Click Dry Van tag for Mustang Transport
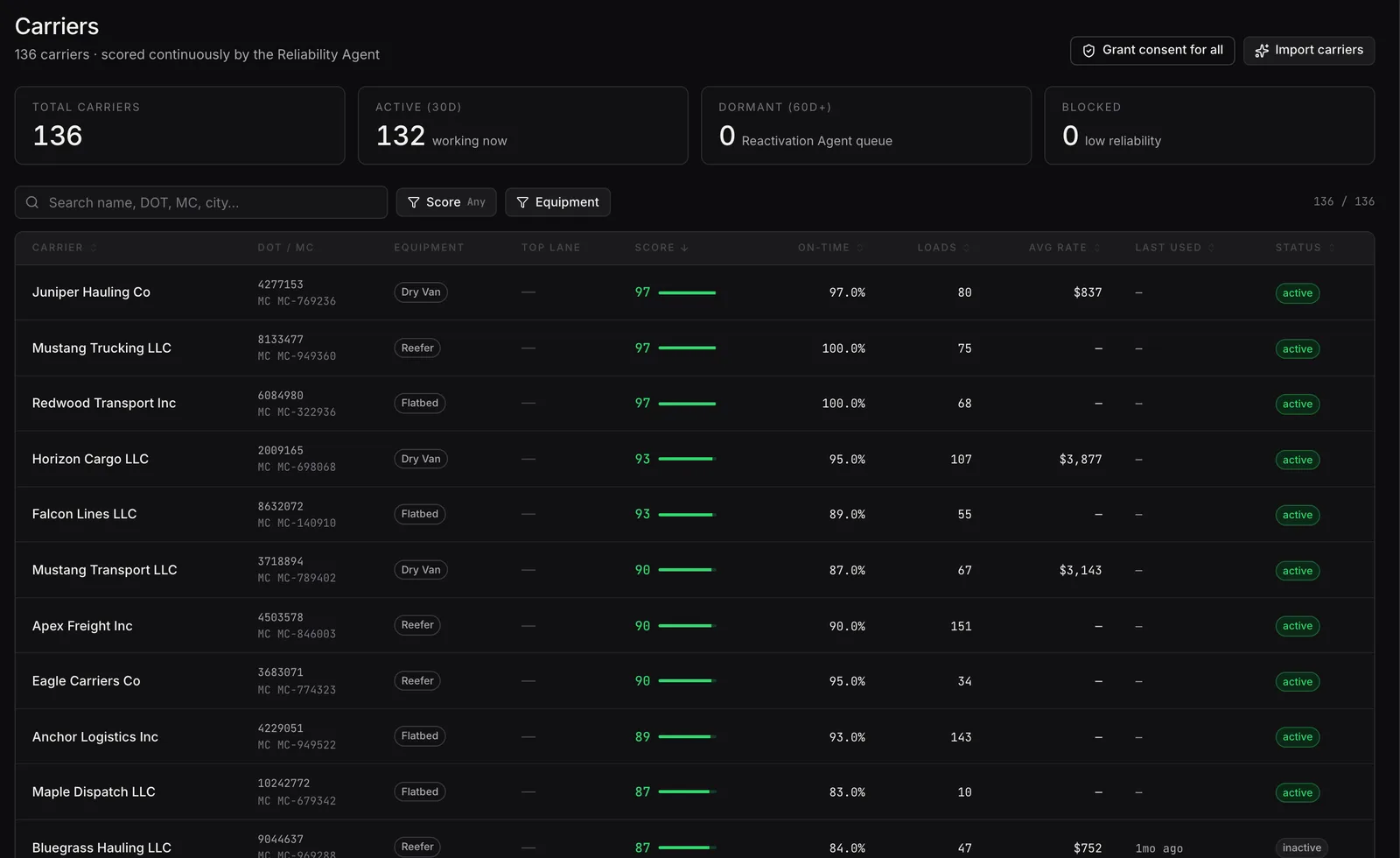Viewport: 1400px width, 858px height. 421,570
